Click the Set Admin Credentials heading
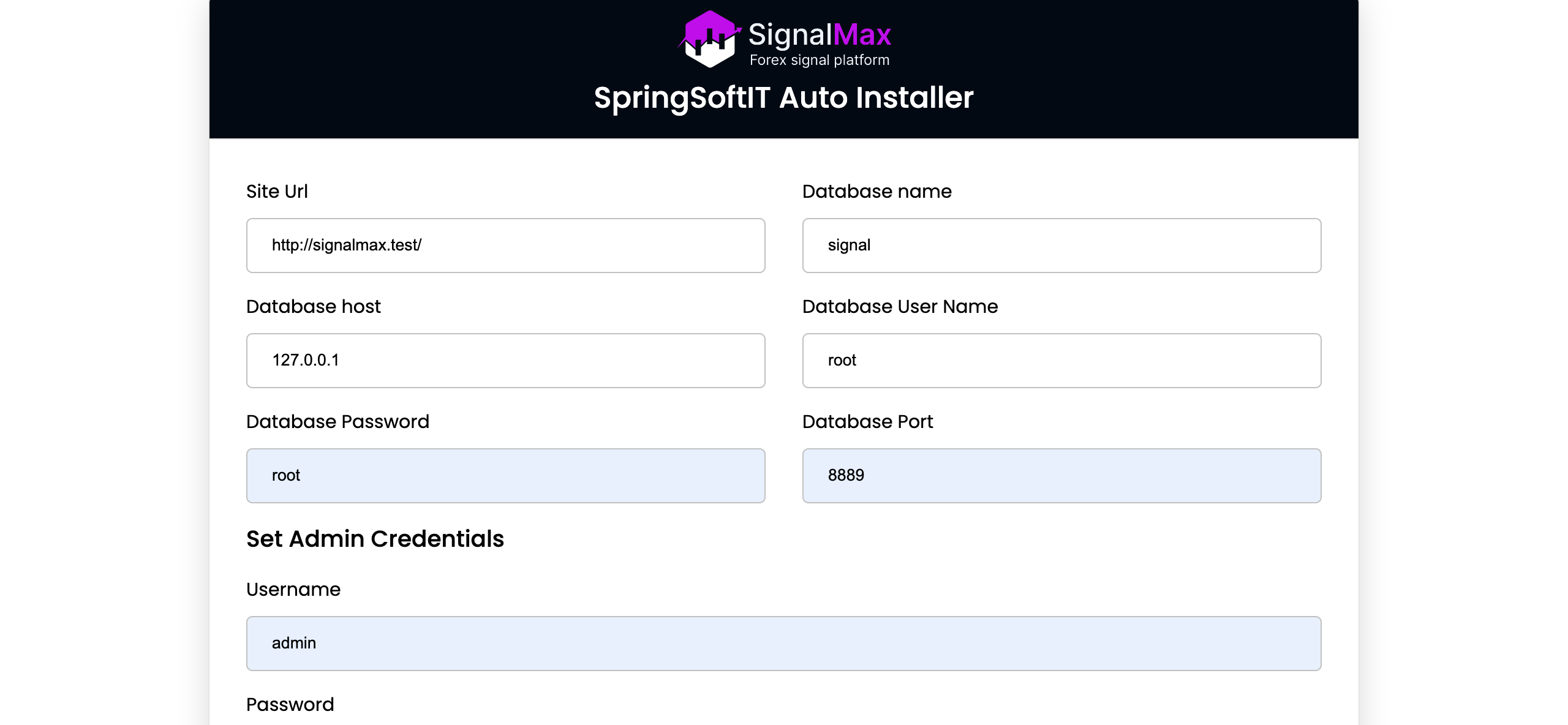Screen dimensions: 1568x725 pos(375,539)
